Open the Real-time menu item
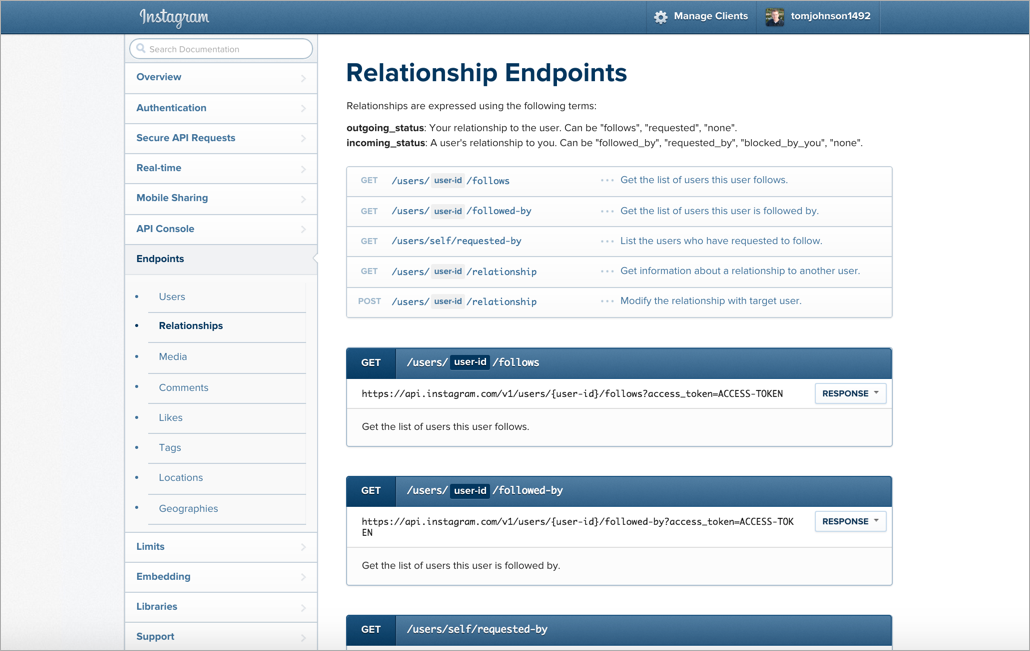Image resolution: width=1030 pixels, height=651 pixels. (159, 168)
